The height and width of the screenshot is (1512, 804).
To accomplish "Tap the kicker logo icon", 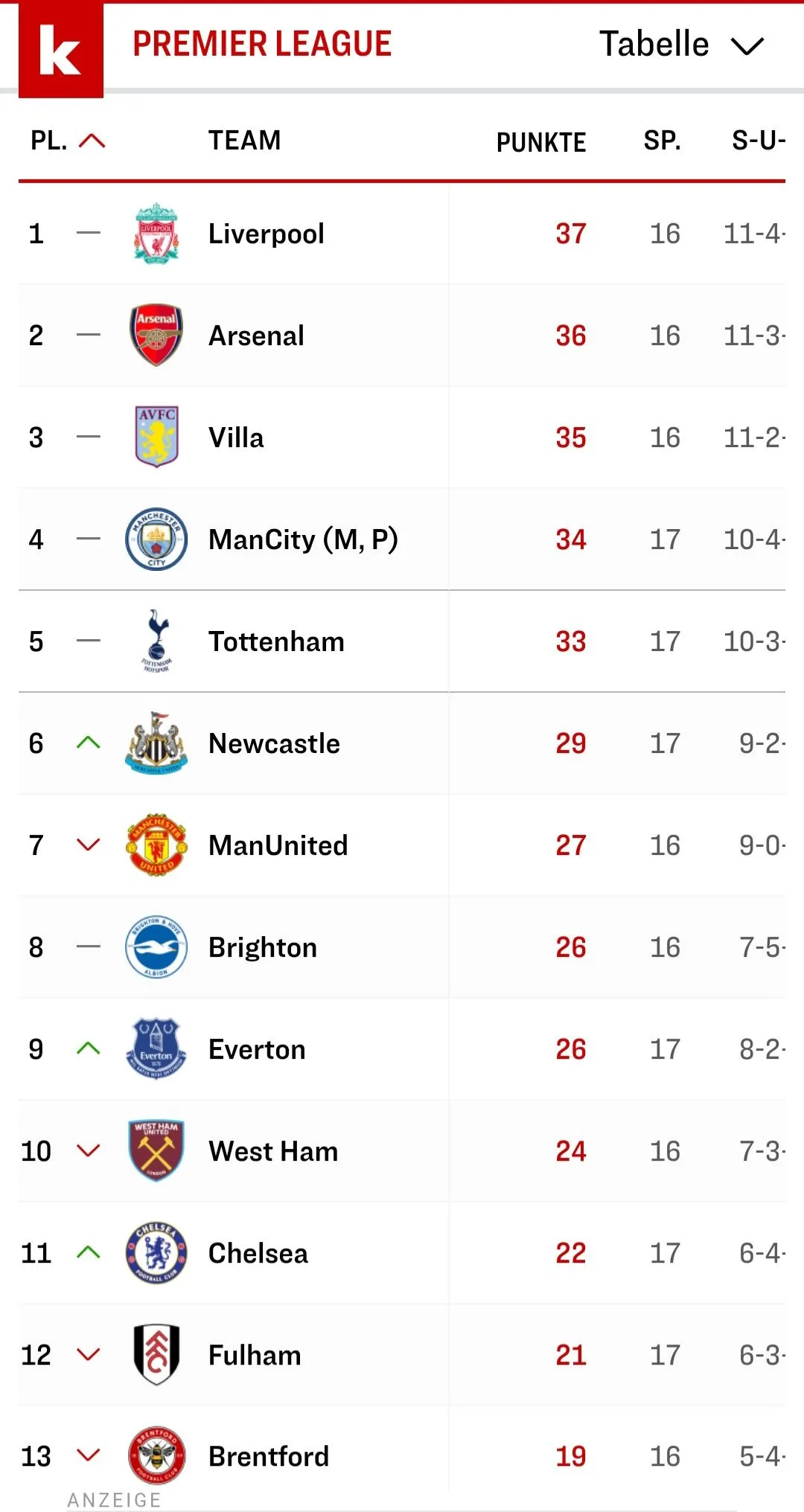I will (60, 50).
